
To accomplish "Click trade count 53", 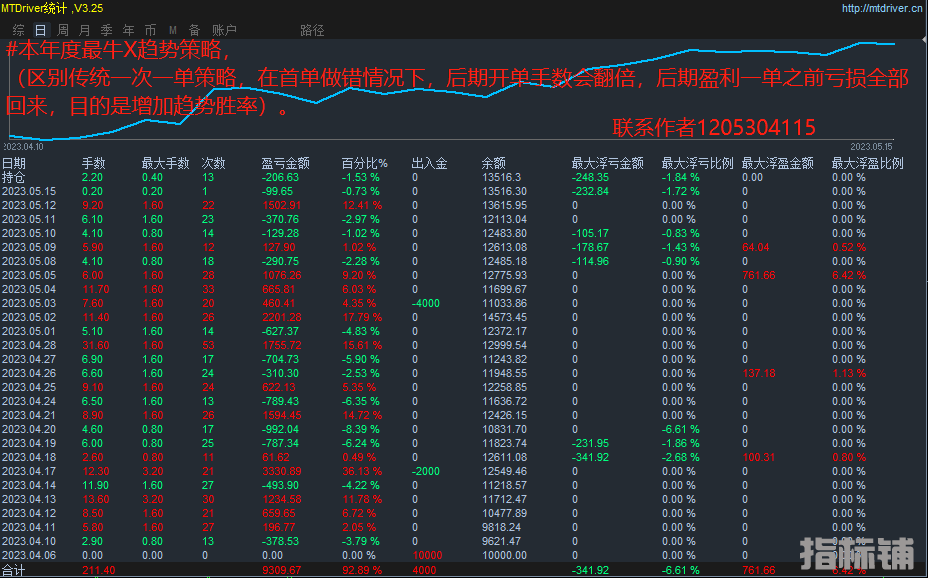I will pos(208,345).
